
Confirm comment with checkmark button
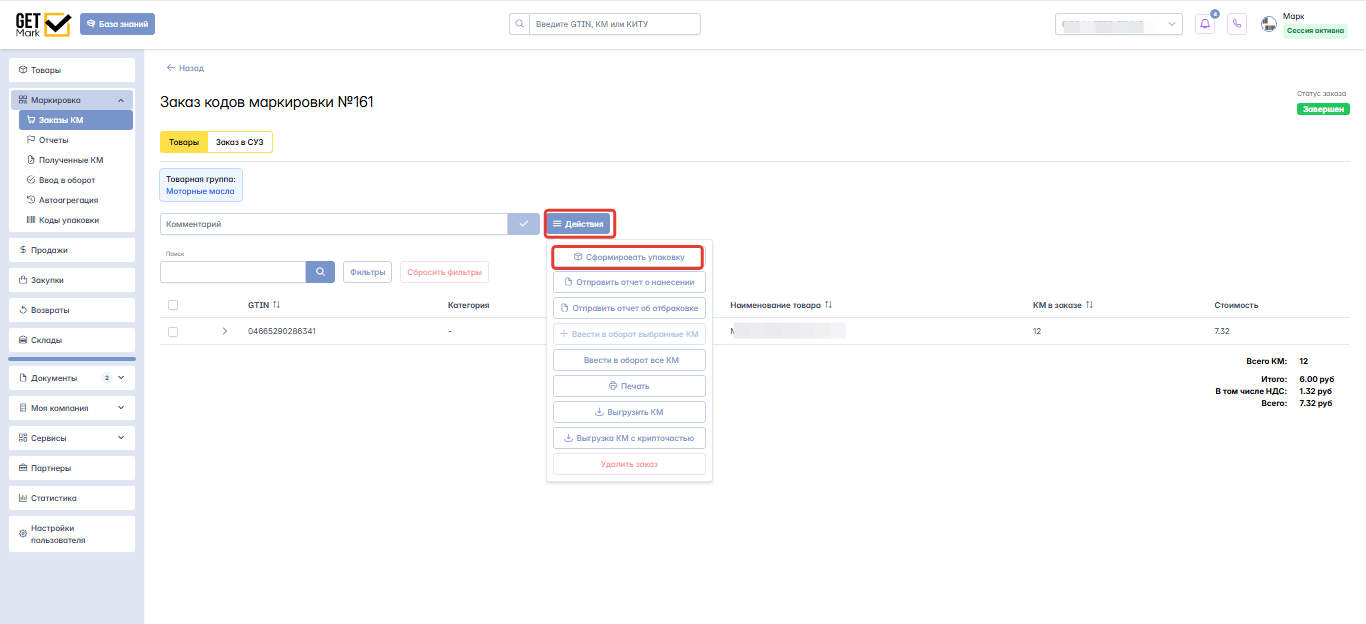[x=523, y=224]
